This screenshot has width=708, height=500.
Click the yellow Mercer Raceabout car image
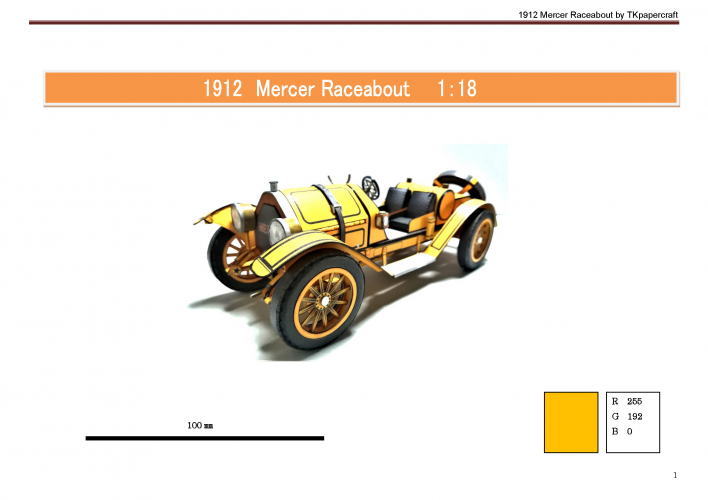pos(347,253)
